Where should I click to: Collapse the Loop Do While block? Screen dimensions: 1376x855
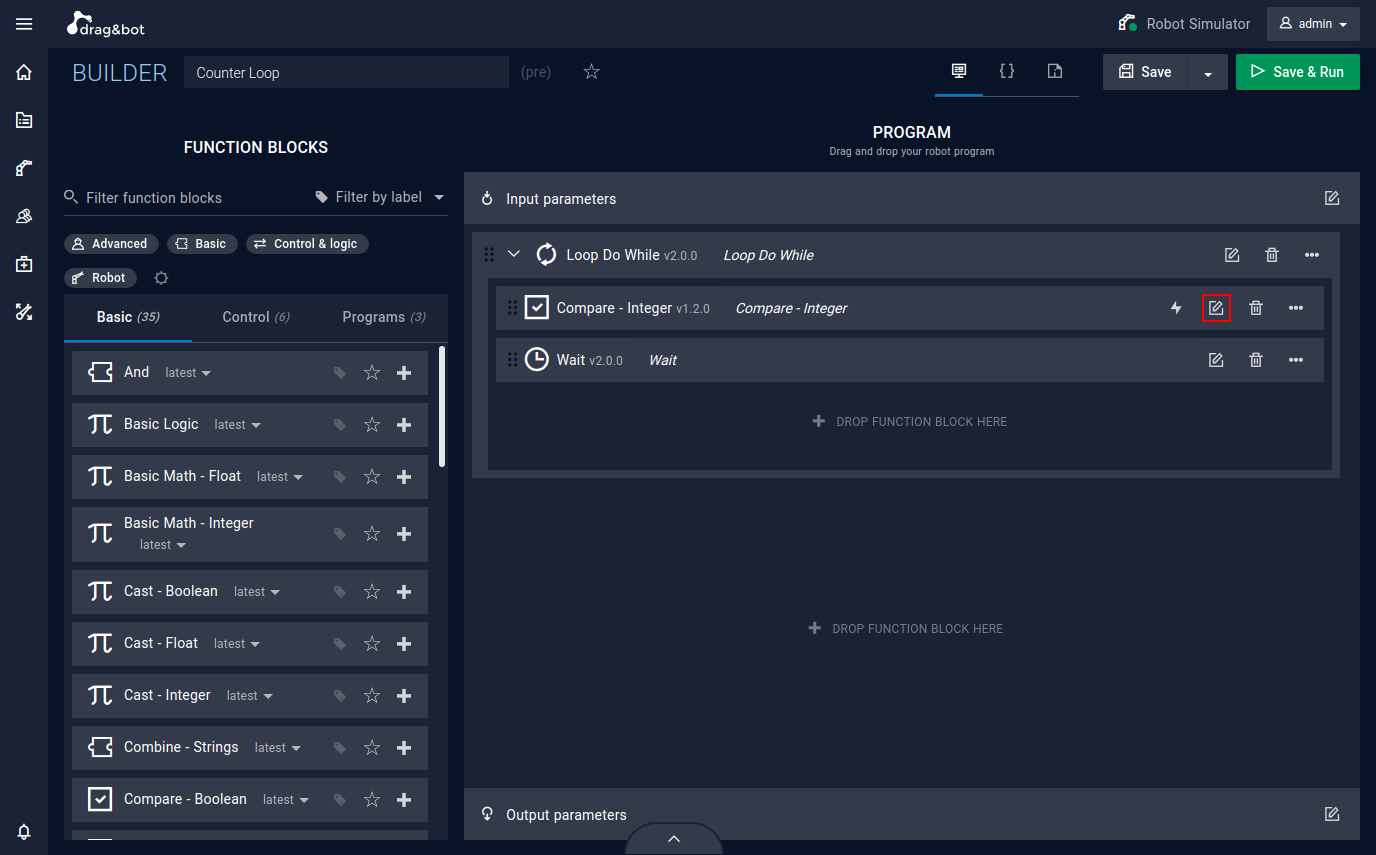(514, 255)
